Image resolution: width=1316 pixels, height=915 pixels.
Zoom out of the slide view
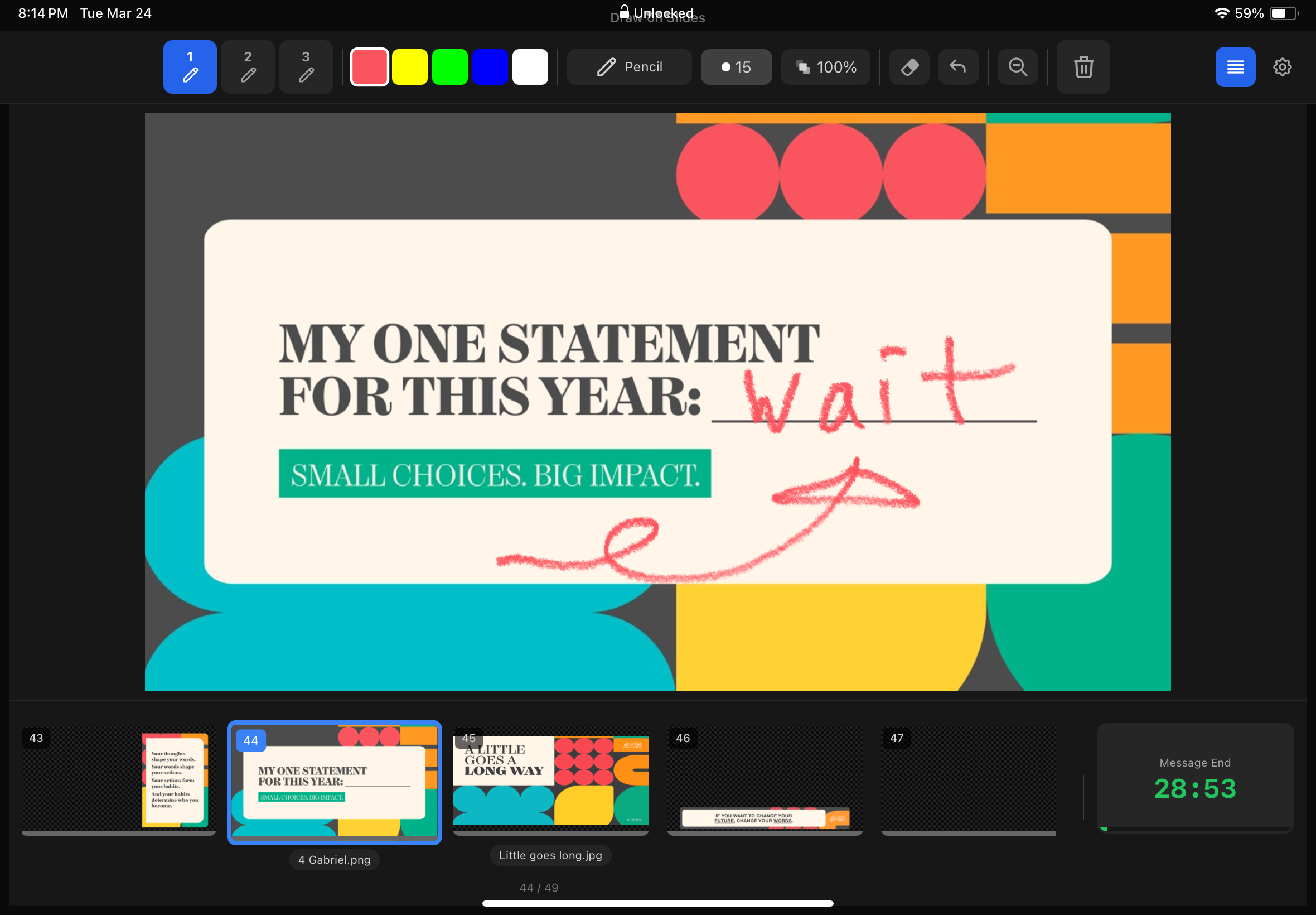(1017, 66)
